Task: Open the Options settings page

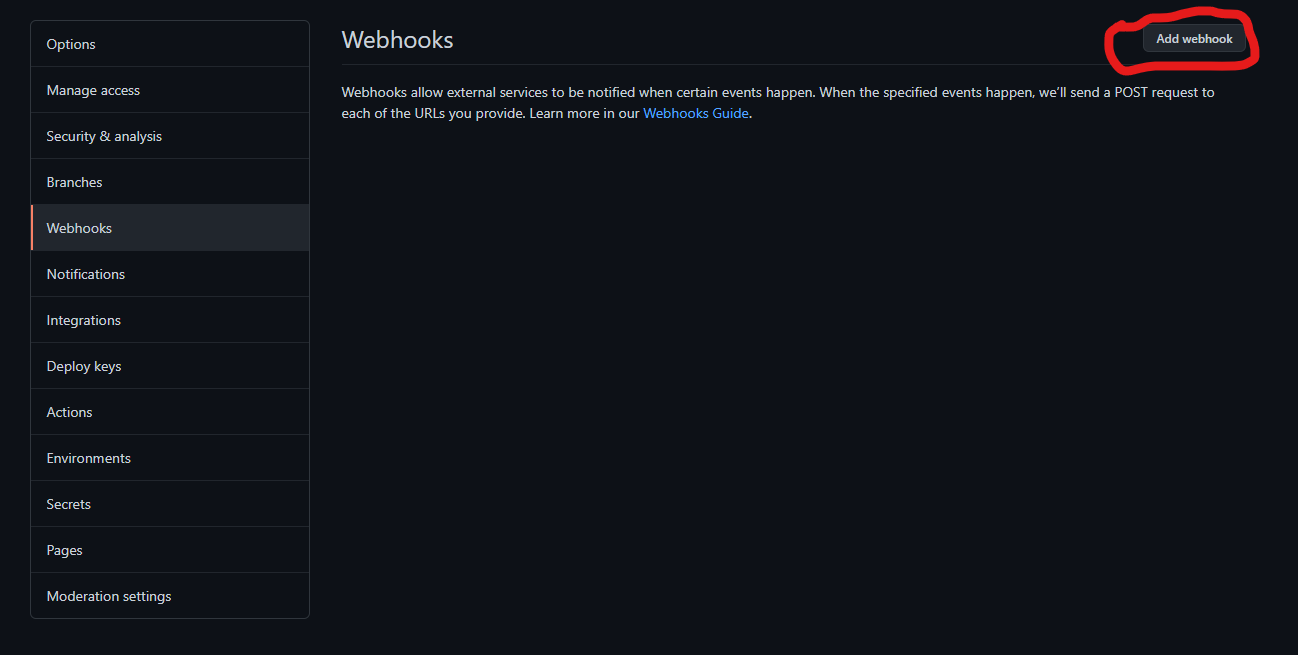Action: [170, 44]
